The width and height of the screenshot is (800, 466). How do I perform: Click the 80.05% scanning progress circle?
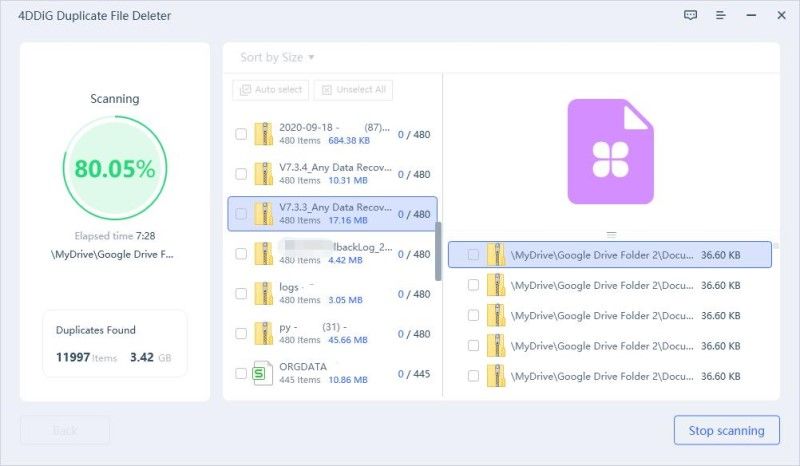(x=115, y=169)
